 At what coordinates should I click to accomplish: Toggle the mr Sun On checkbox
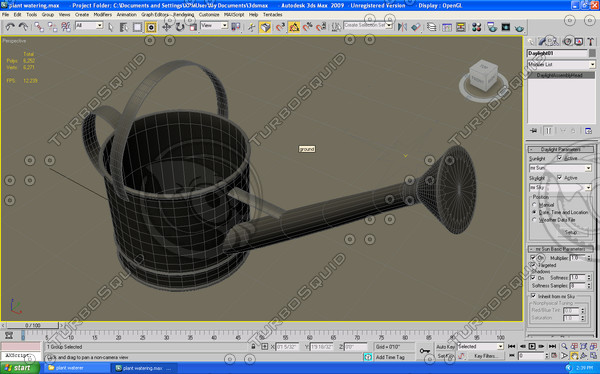pyautogui.click(x=533, y=258)
